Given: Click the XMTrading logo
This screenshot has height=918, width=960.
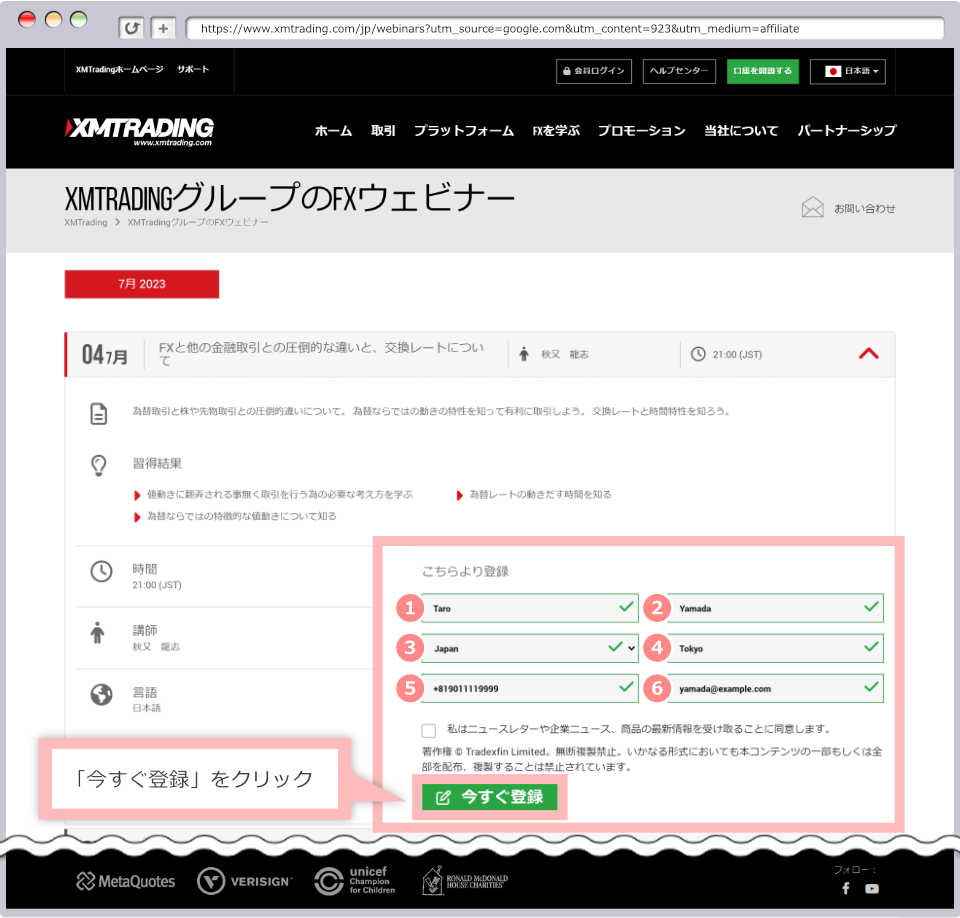Looking at the screenshot, I should pos(139,130).
